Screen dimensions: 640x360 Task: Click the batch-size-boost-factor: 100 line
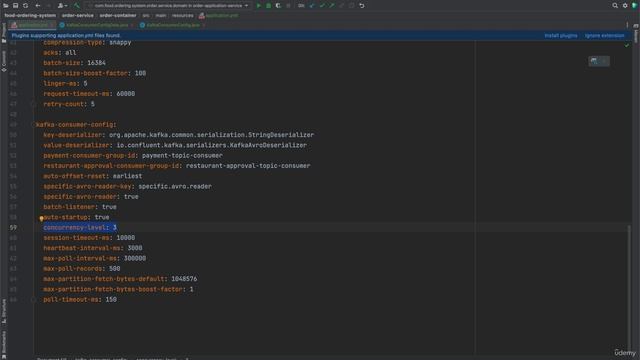[x=94, y=73]
